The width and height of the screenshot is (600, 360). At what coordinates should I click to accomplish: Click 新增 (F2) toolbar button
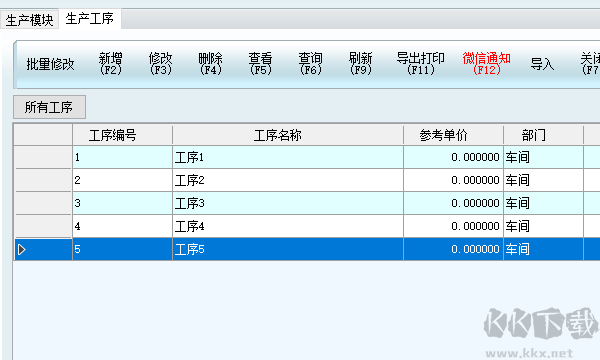tap(111, 64)
